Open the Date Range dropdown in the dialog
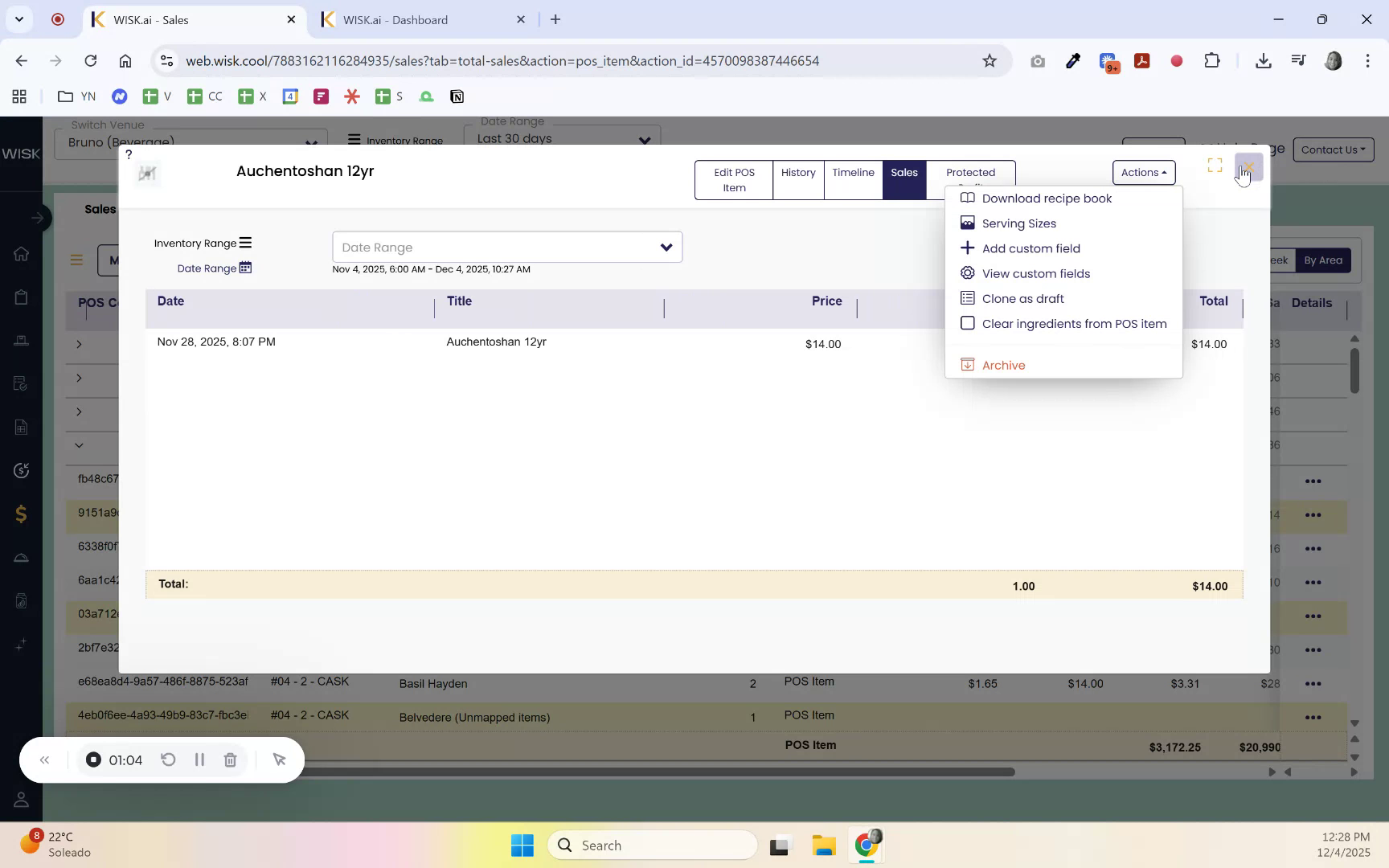This screenshot has width=1389, height=868. [507, 247]
